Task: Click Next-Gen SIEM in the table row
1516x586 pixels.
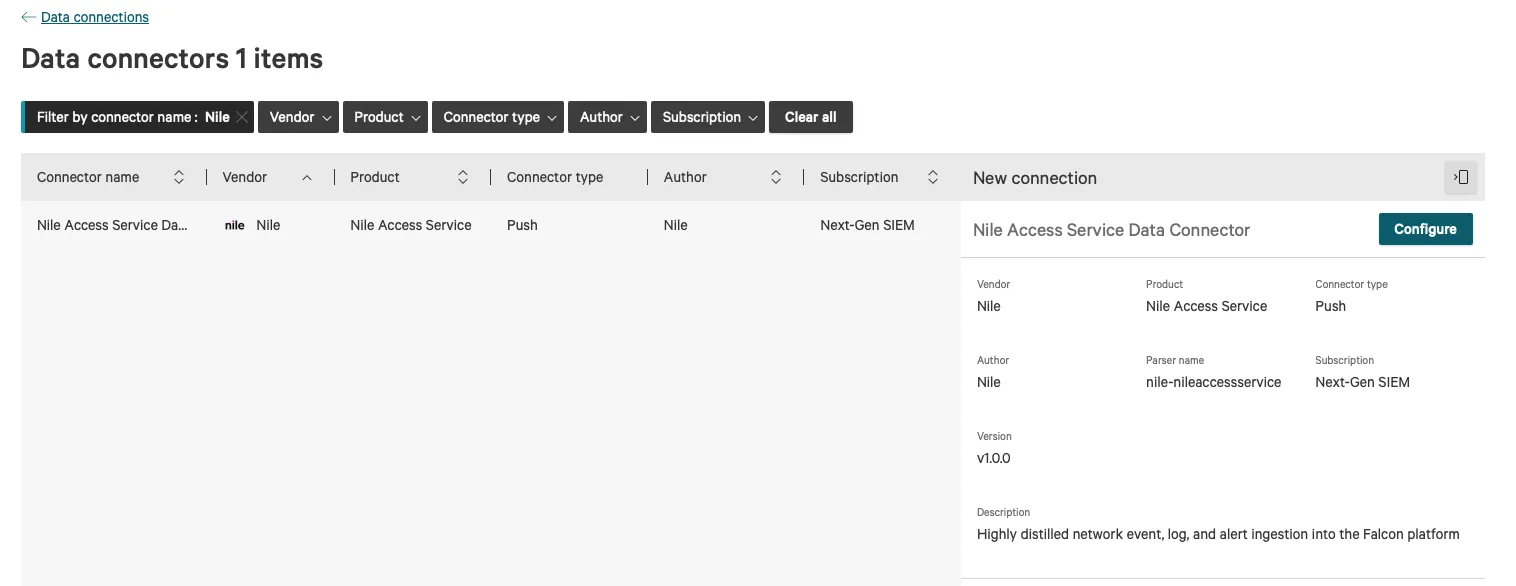Action: point(867,225)
